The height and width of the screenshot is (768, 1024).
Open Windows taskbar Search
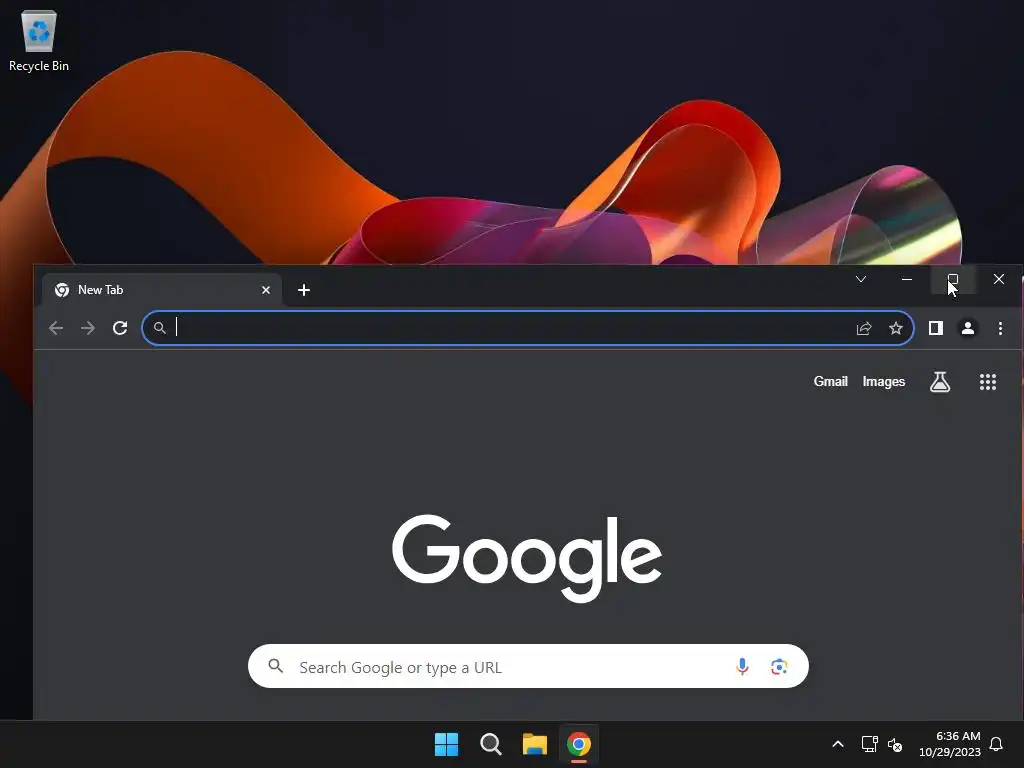(x=490, y=744)
